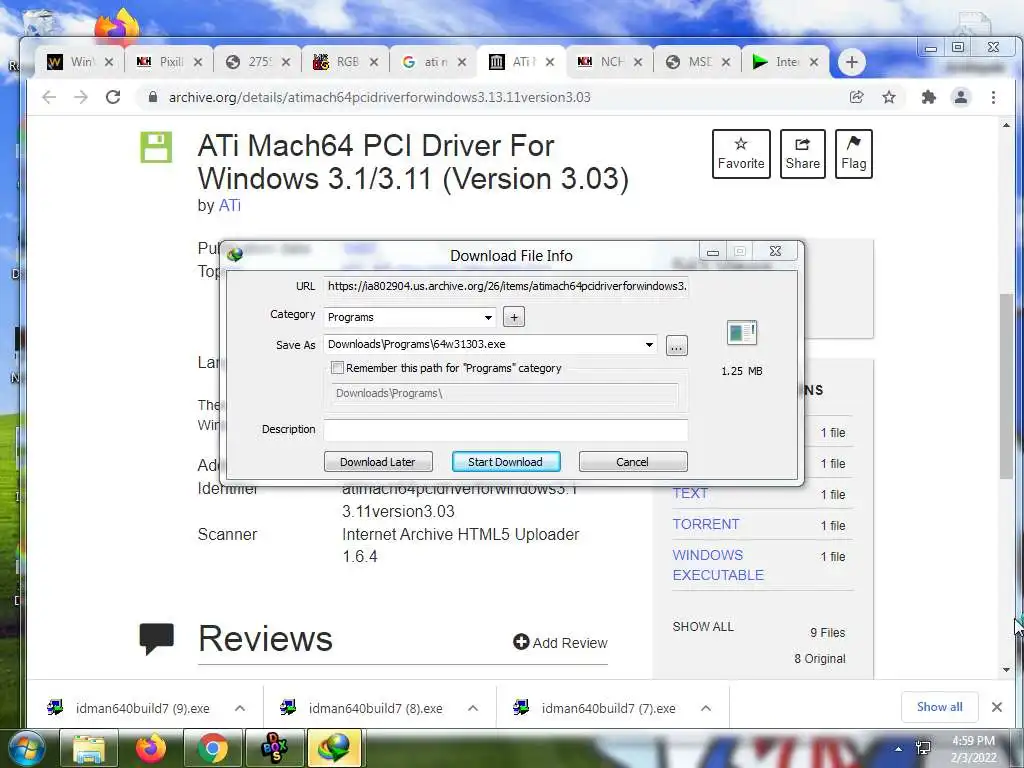Show hidden system tray icons
This screenshot has width=1024, height=768.
(x=899, y=748)
